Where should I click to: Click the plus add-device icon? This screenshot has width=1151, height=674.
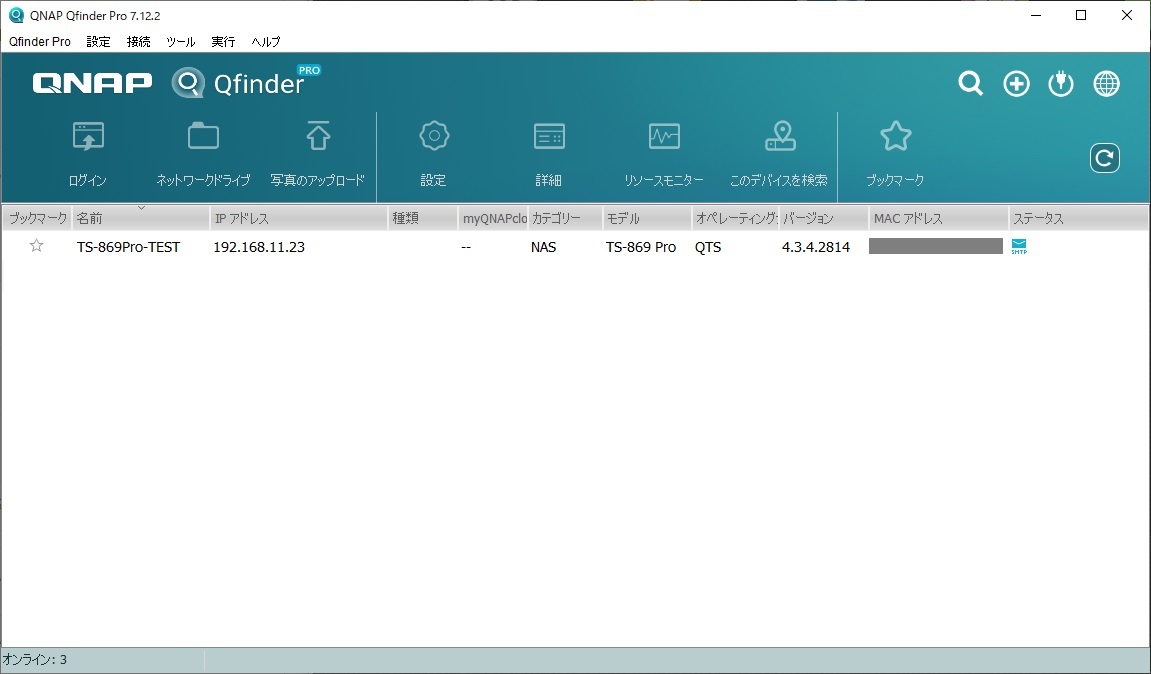1017,84
